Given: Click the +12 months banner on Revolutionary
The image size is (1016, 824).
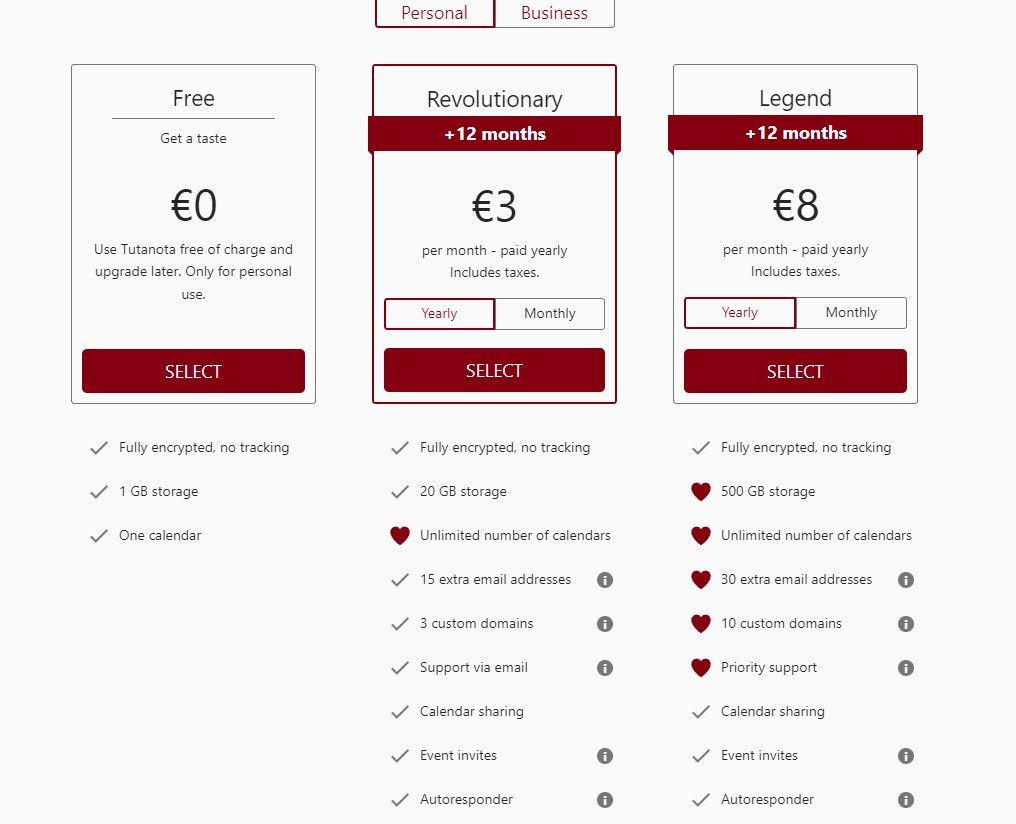Looking at the screenshot, I should (x=494, y=133).
